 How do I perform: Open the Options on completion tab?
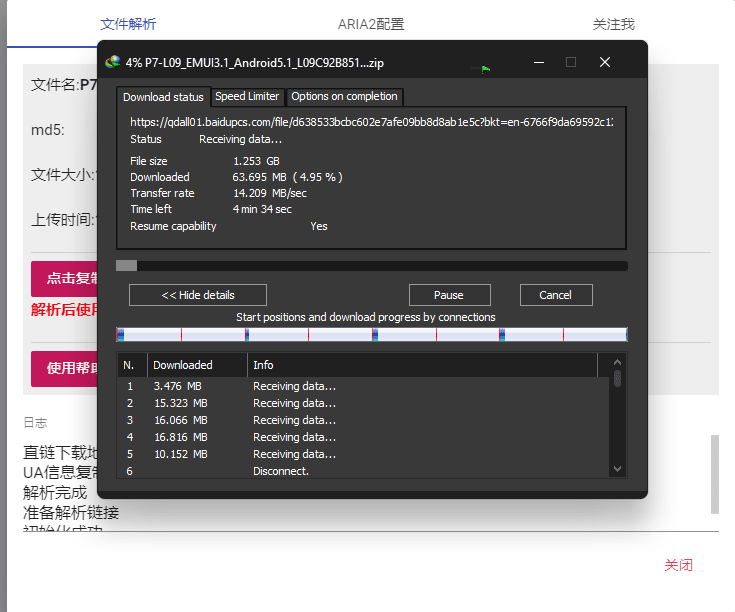(345, 97)
